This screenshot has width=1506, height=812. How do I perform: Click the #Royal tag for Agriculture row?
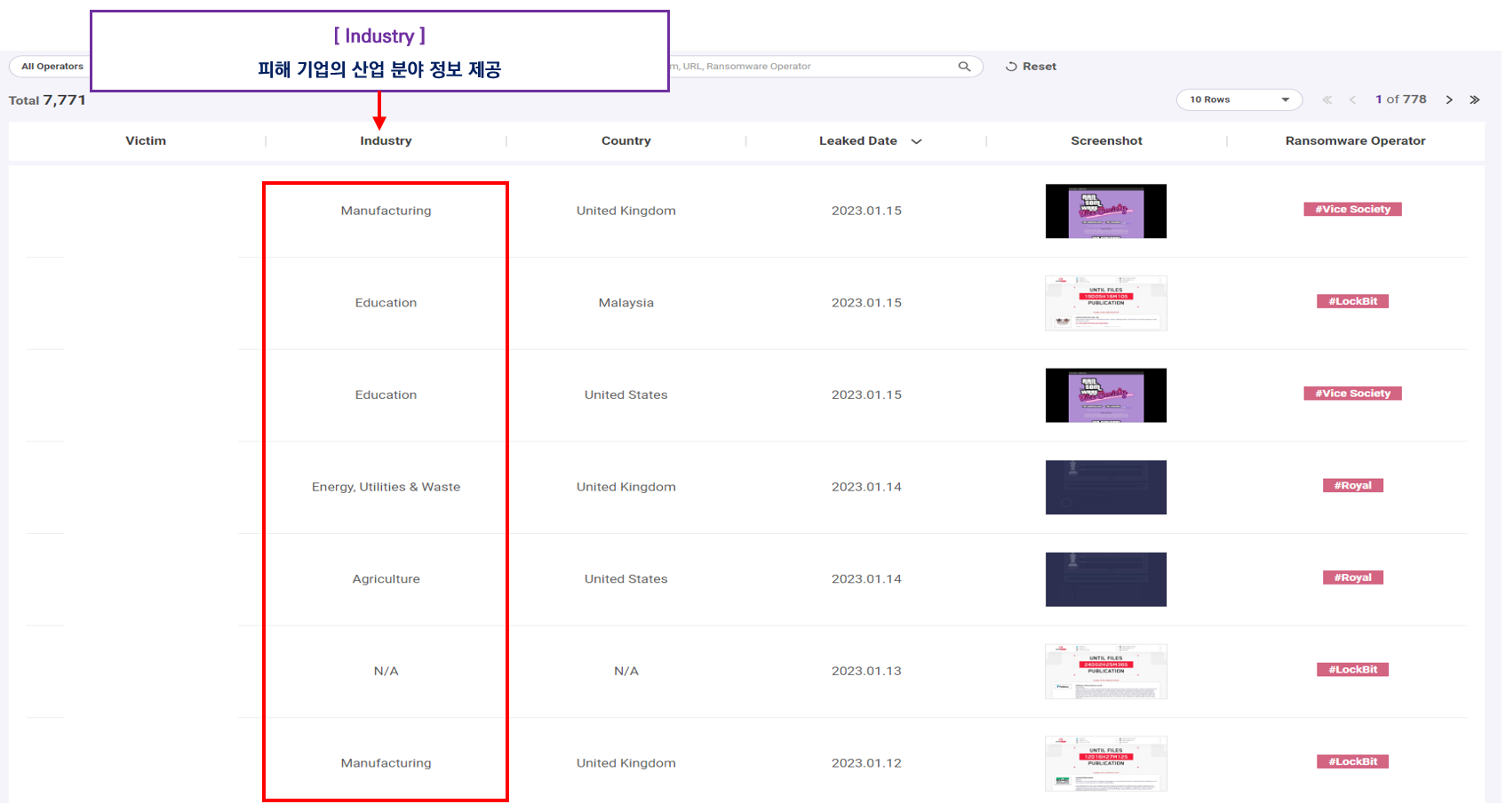tap(1352, 577)
